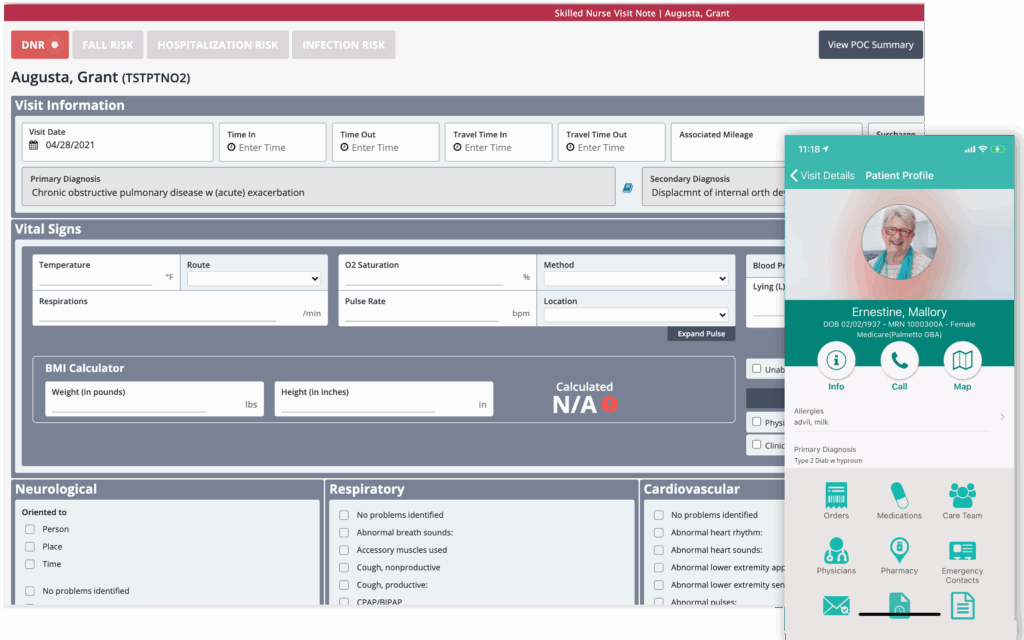Open the temperature Route dropdown
Viewport: 1024px width, 640px height.
click(254, 279)
